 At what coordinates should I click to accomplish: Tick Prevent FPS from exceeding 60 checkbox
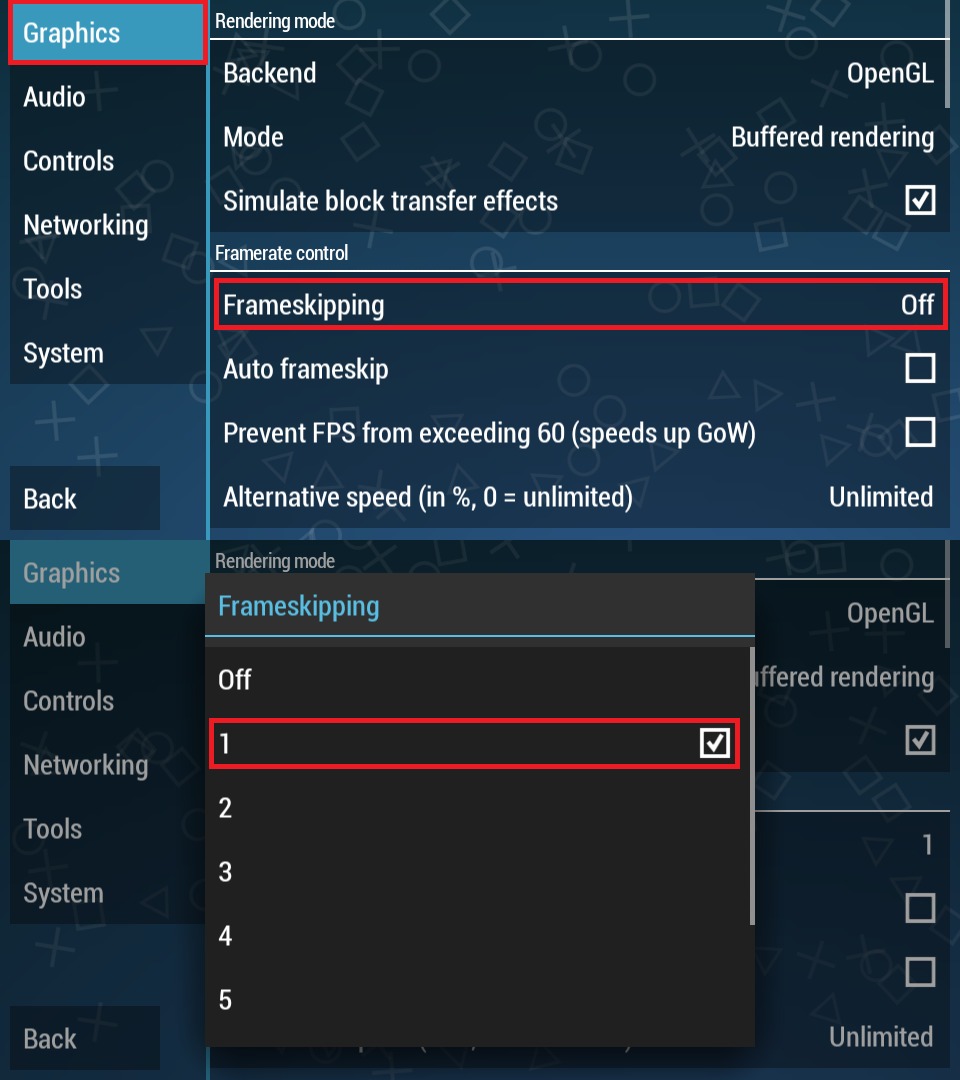tap(919, 433)
